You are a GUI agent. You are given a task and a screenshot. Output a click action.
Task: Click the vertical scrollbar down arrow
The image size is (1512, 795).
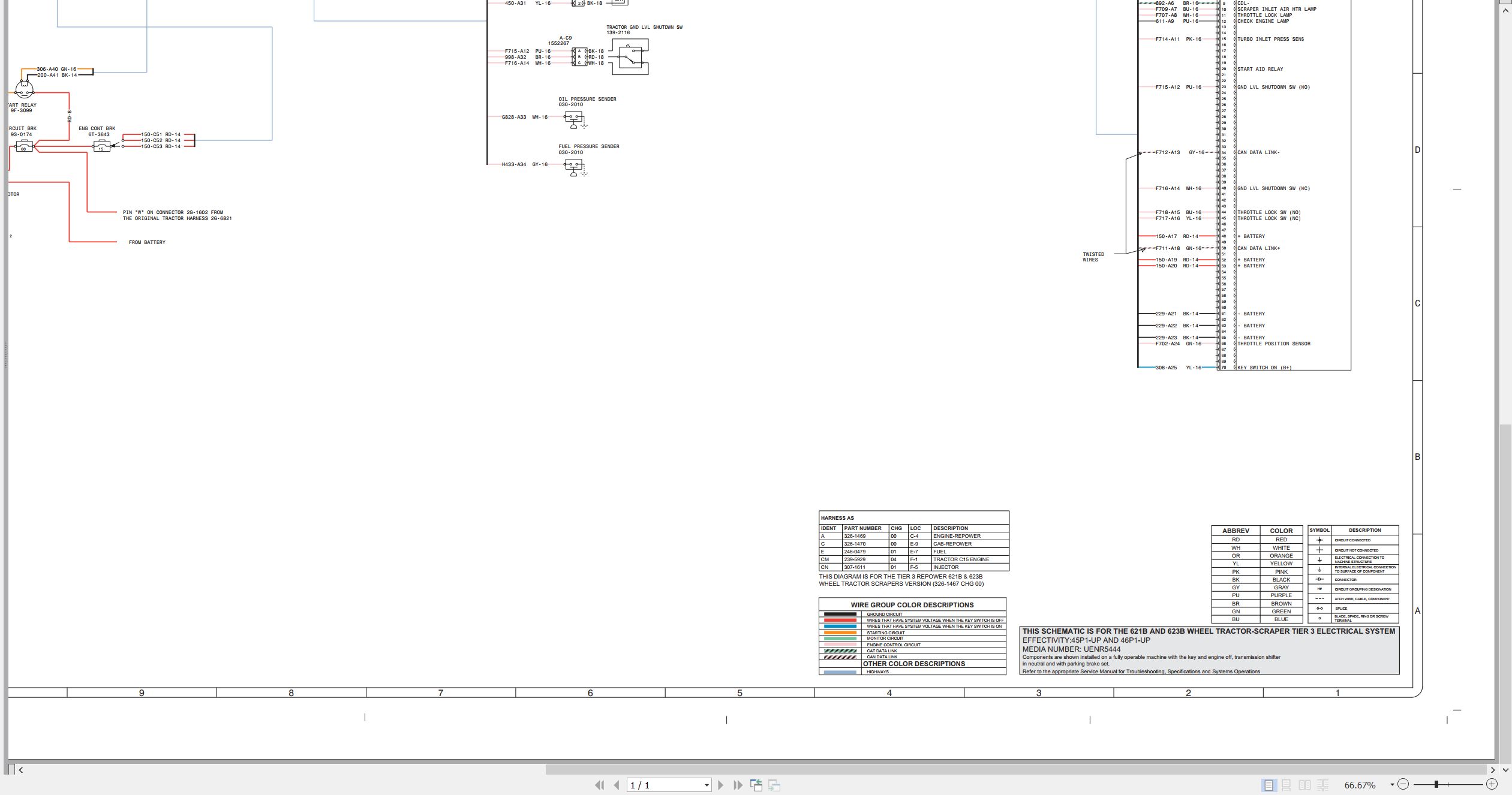coord(1505,770)
